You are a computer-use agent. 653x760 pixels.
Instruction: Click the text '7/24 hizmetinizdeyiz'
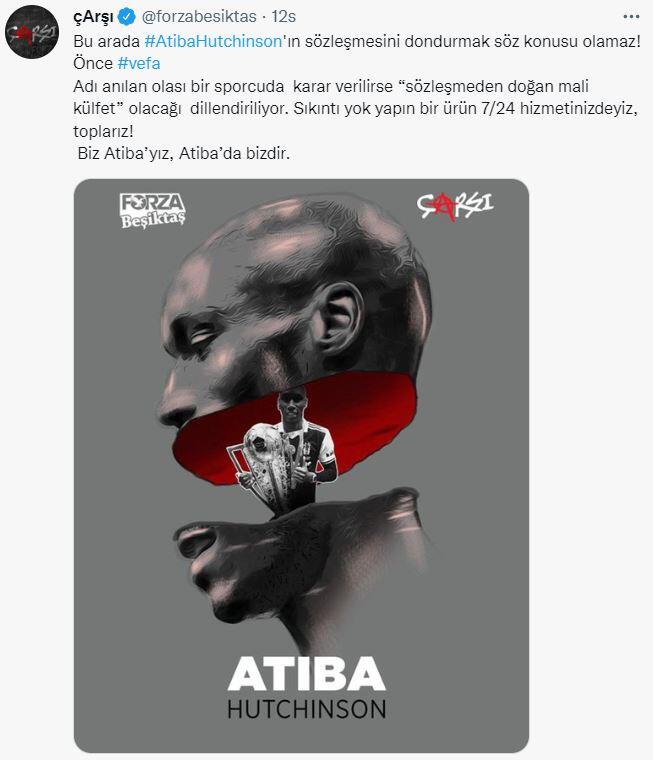point(557,109)
